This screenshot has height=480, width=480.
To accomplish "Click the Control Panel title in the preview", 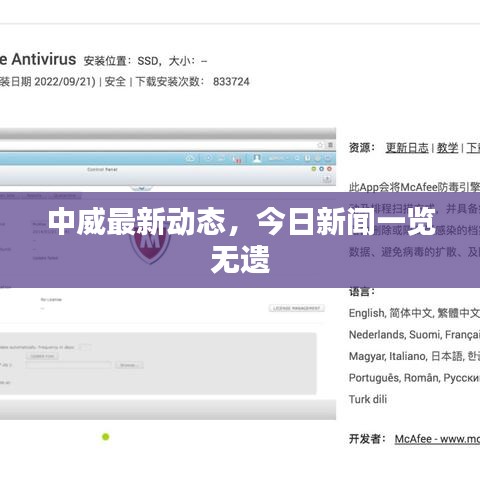I will [x=102, y=170].
